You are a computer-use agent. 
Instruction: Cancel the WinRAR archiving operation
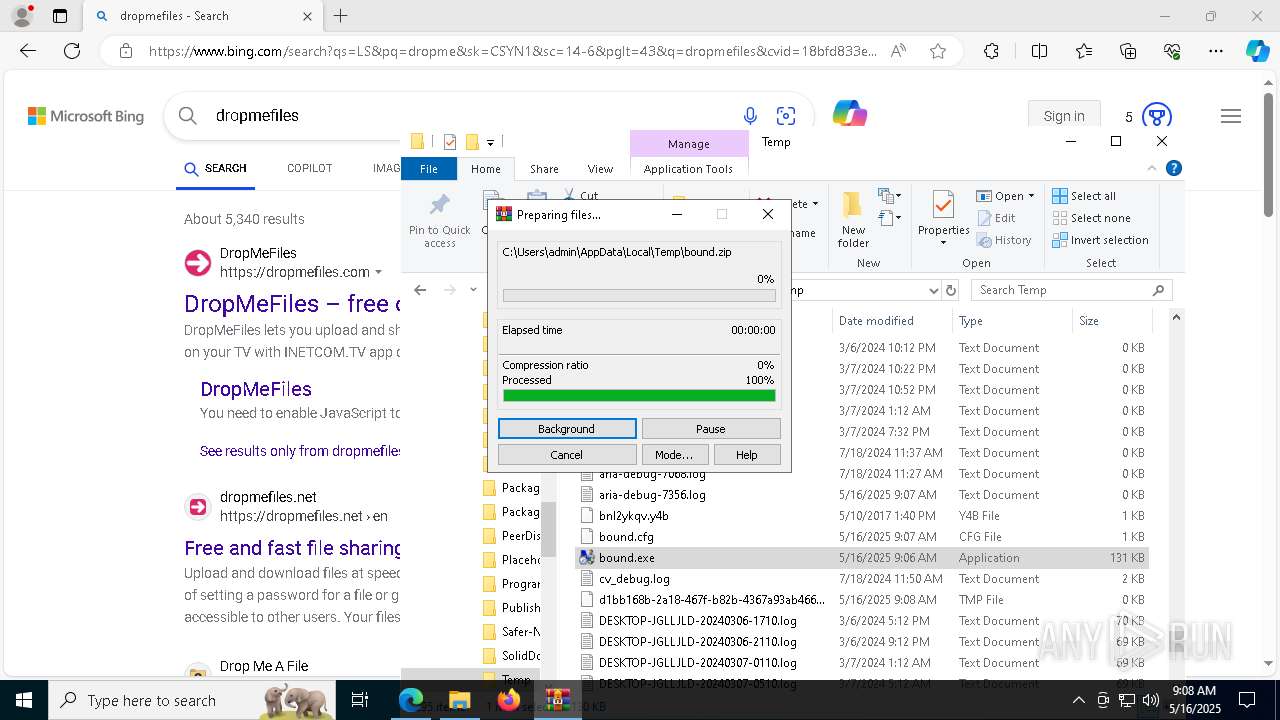click(566, 454)
